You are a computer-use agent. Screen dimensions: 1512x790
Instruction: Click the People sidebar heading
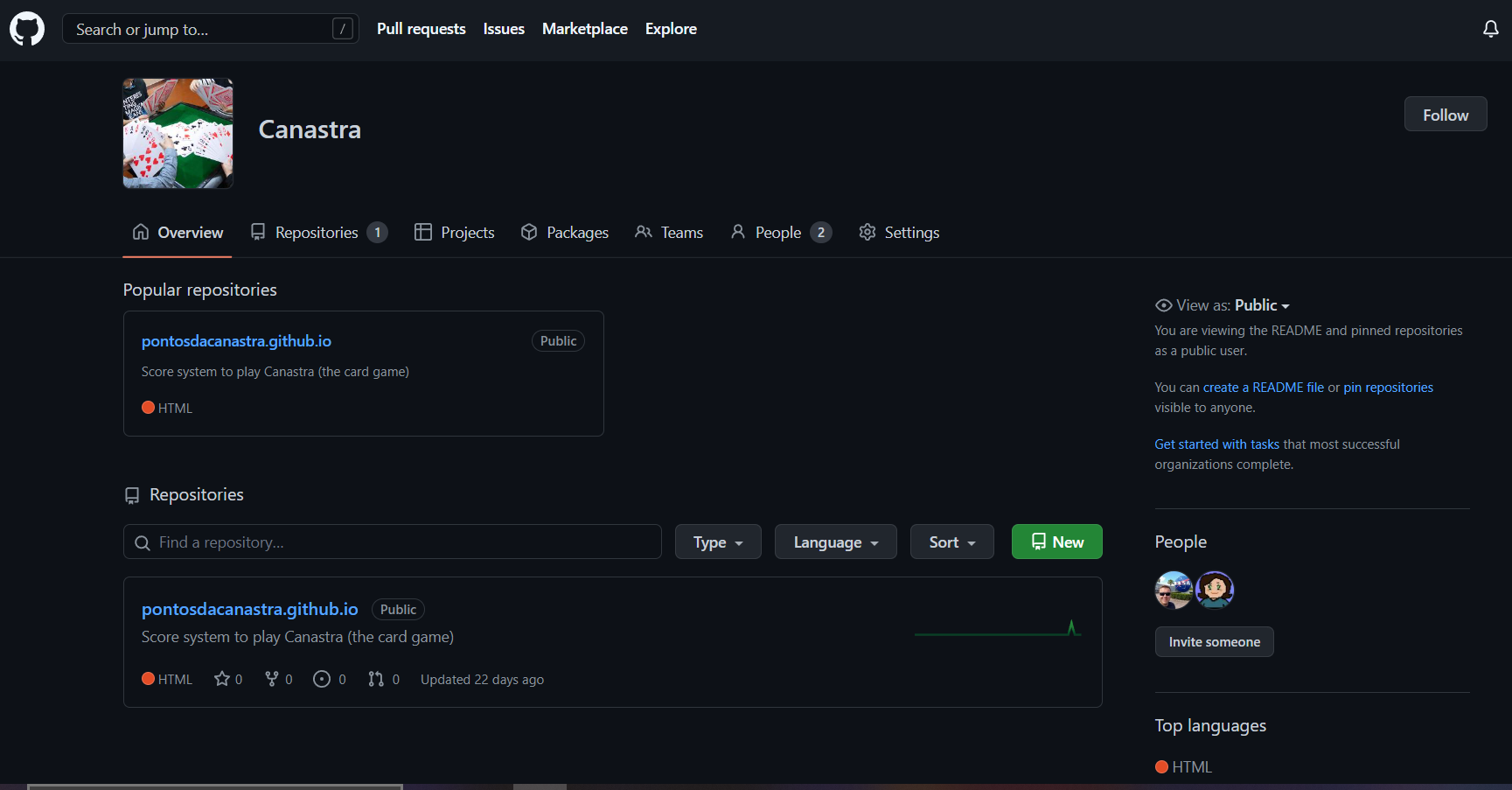1181,542
